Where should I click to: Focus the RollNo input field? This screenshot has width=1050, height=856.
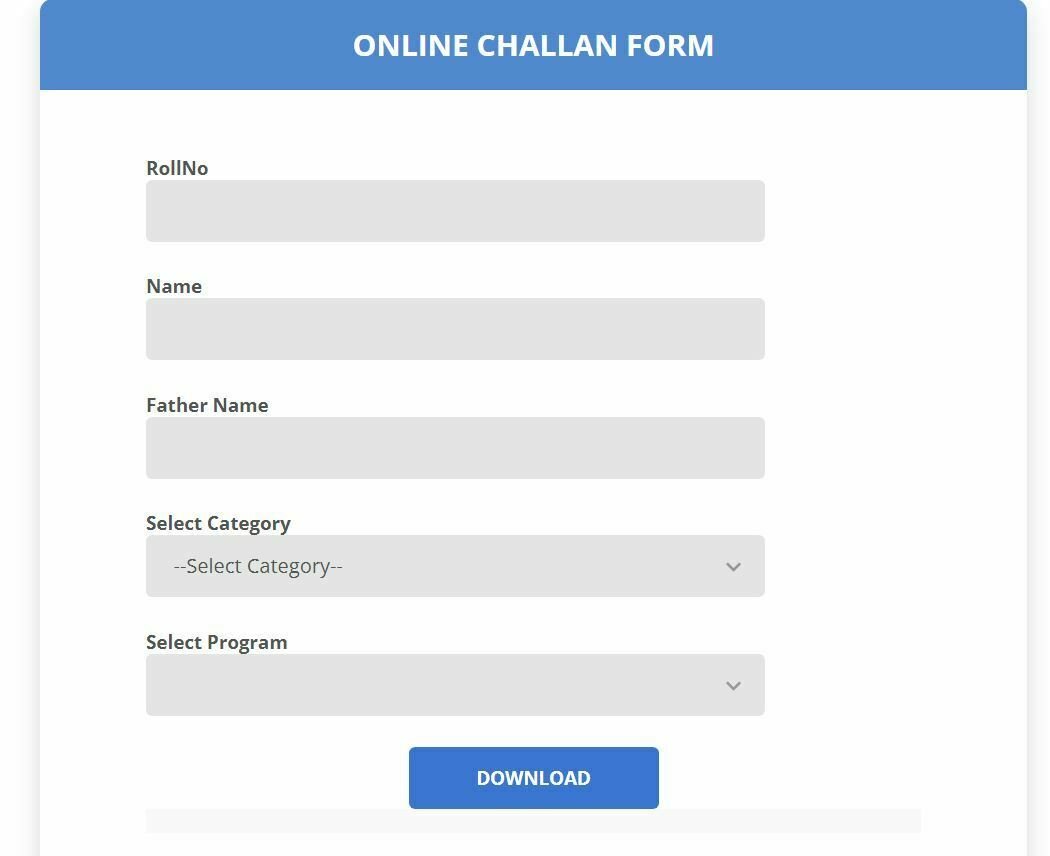pos(455,211)
